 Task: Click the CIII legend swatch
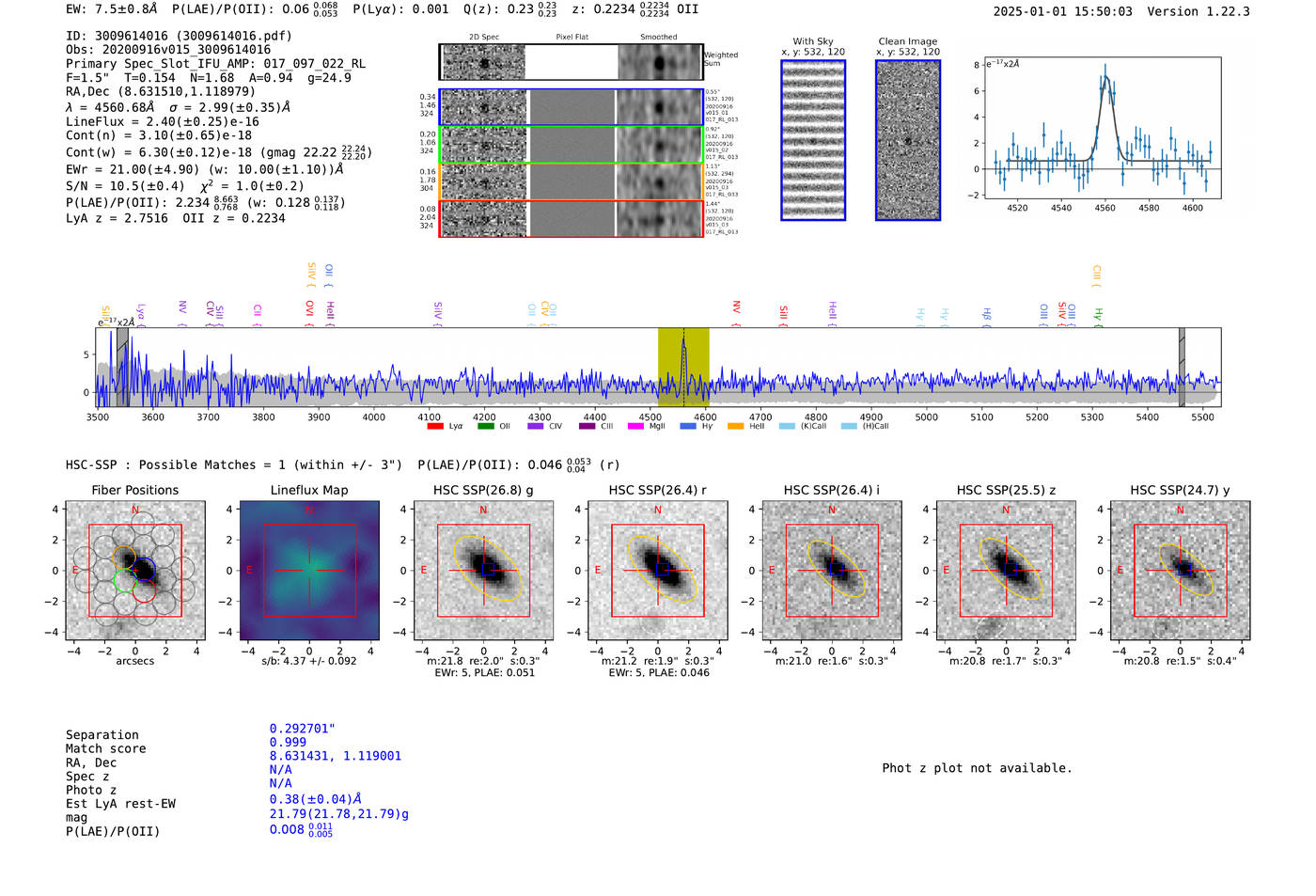click(x=587, y=426)
